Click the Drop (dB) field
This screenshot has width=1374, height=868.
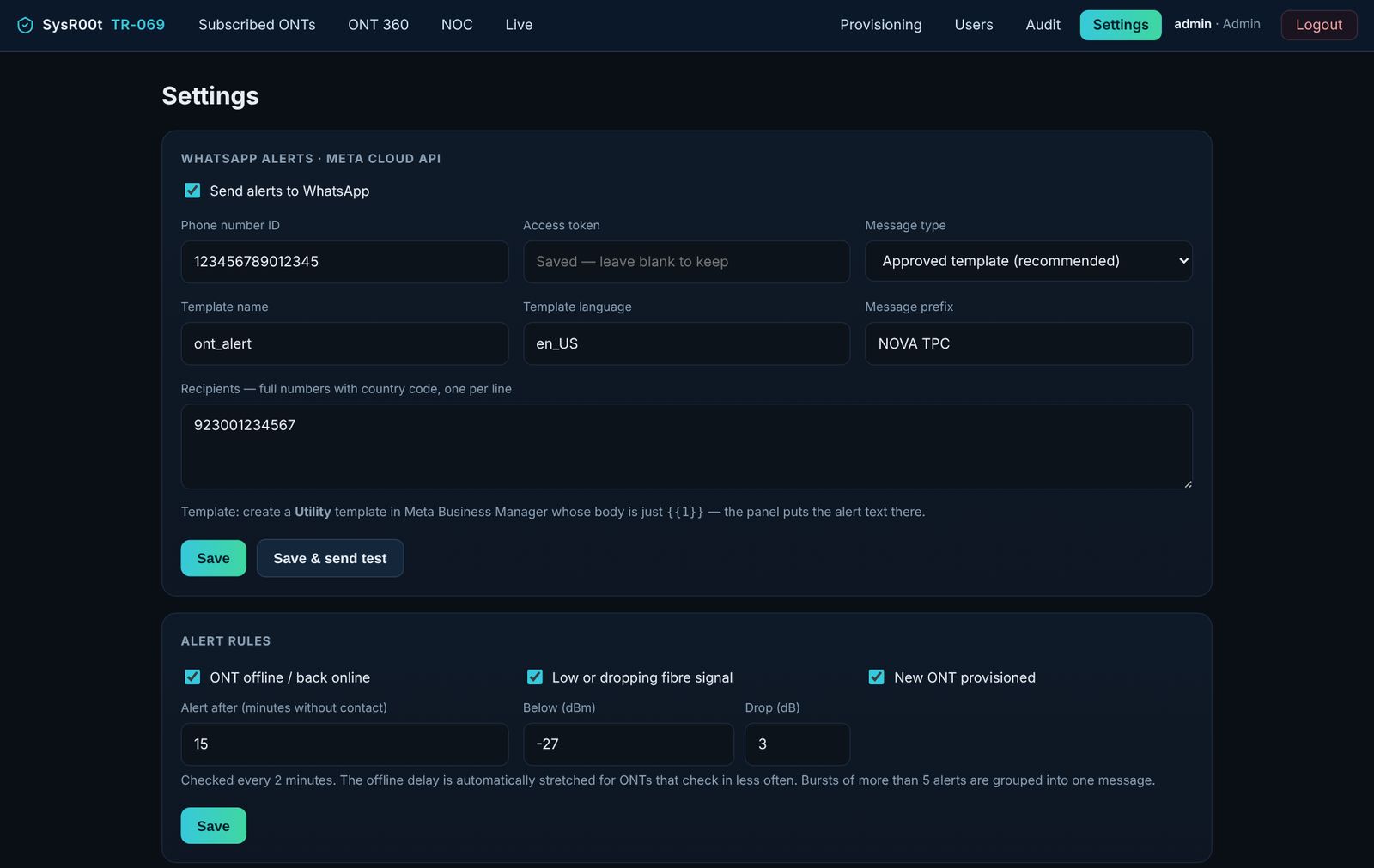point(797,744)
